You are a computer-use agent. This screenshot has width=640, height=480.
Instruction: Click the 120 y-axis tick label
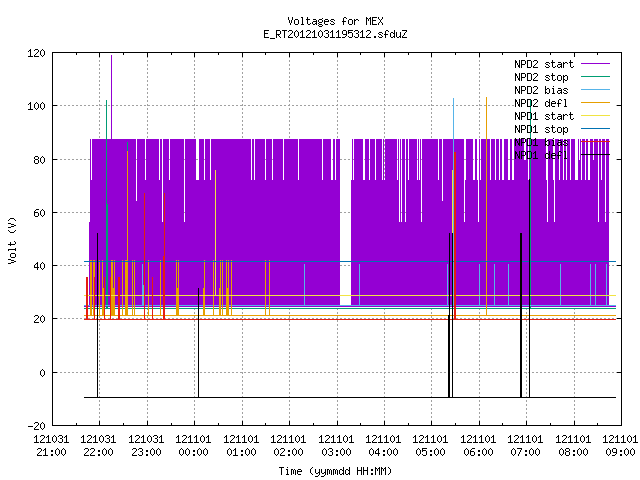coord(36,53)
